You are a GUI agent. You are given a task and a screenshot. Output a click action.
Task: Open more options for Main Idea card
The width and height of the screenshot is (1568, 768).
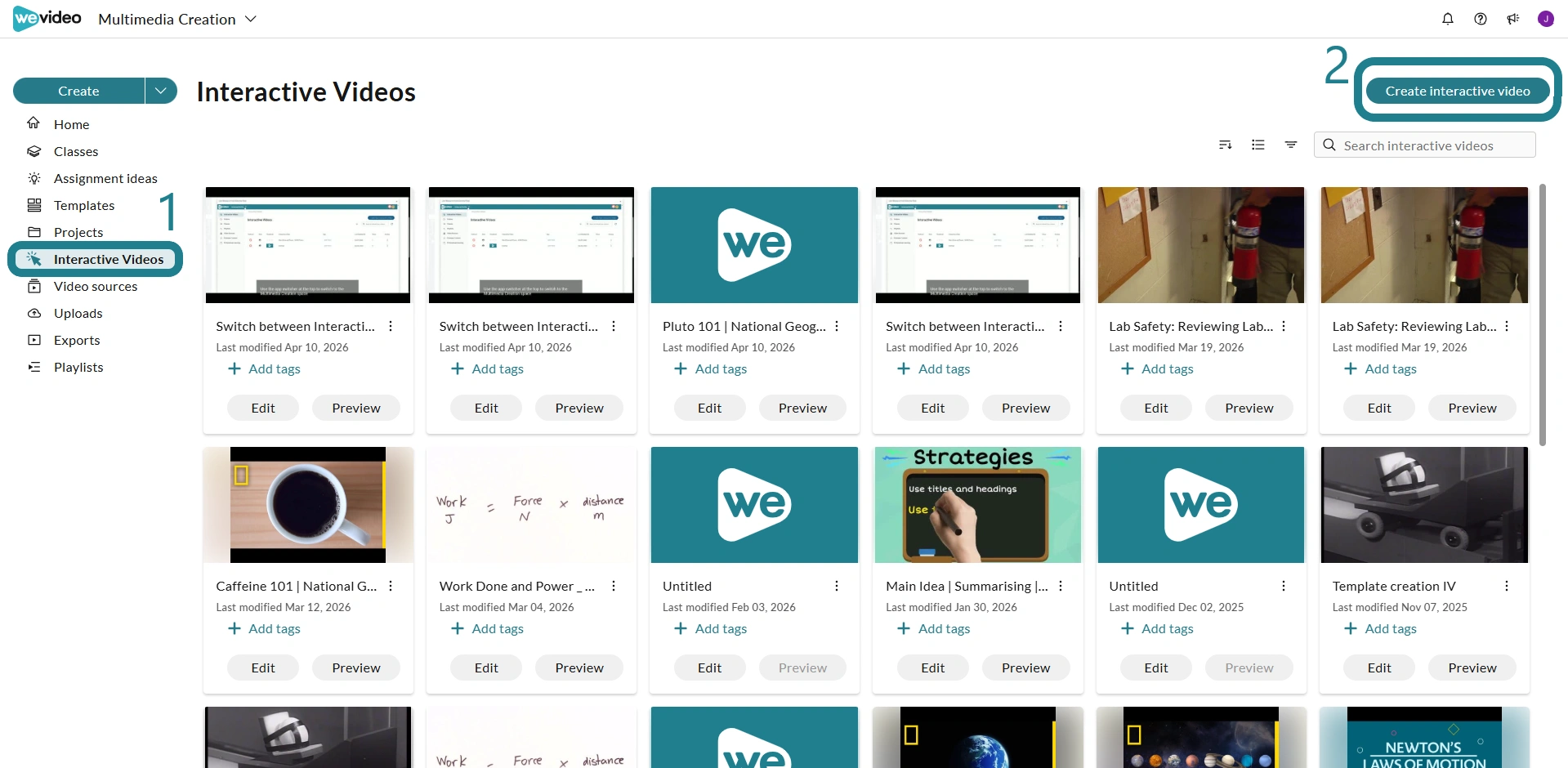coord(1061,586)
